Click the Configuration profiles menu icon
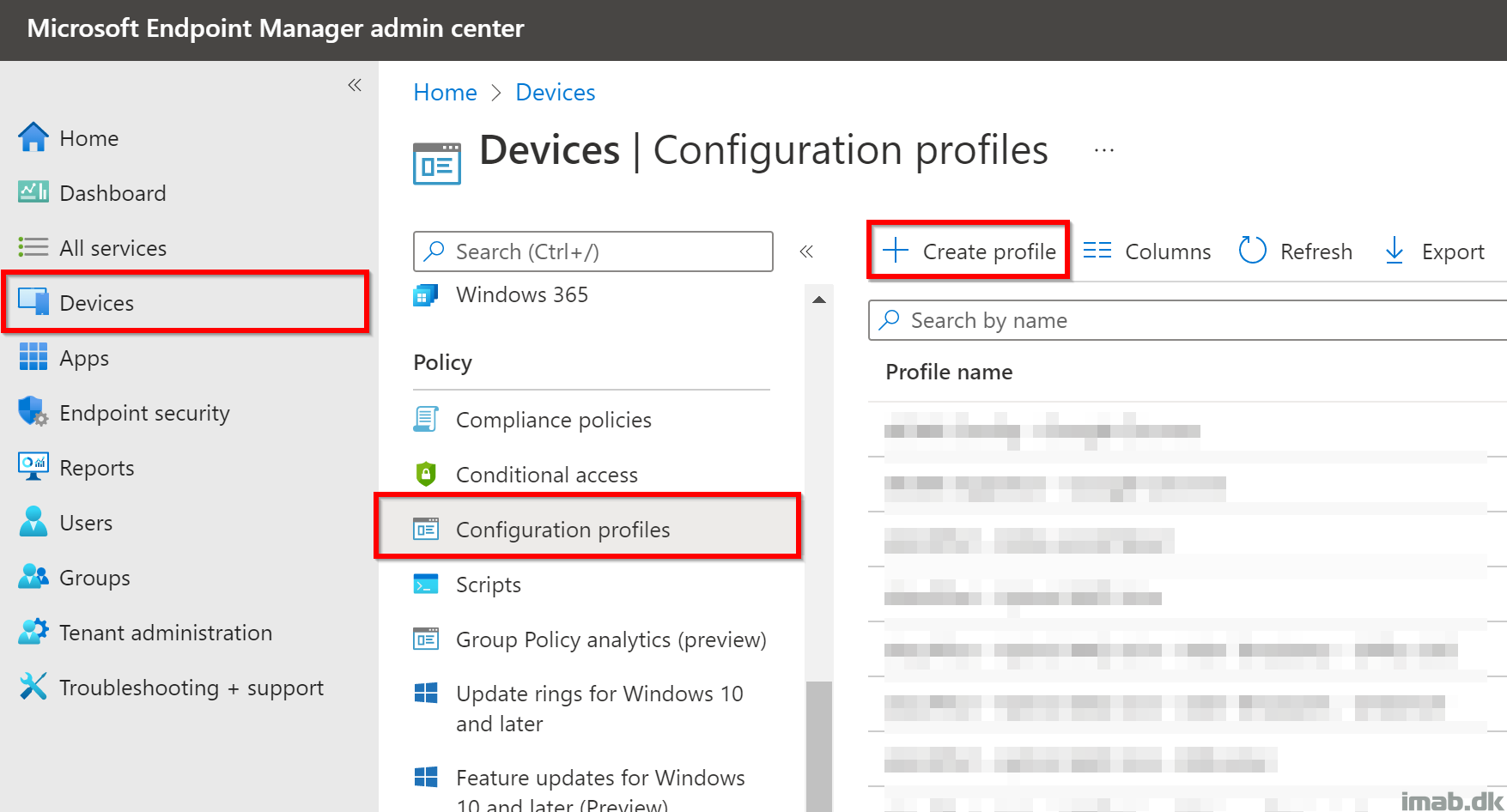 (x=426, y=529)
